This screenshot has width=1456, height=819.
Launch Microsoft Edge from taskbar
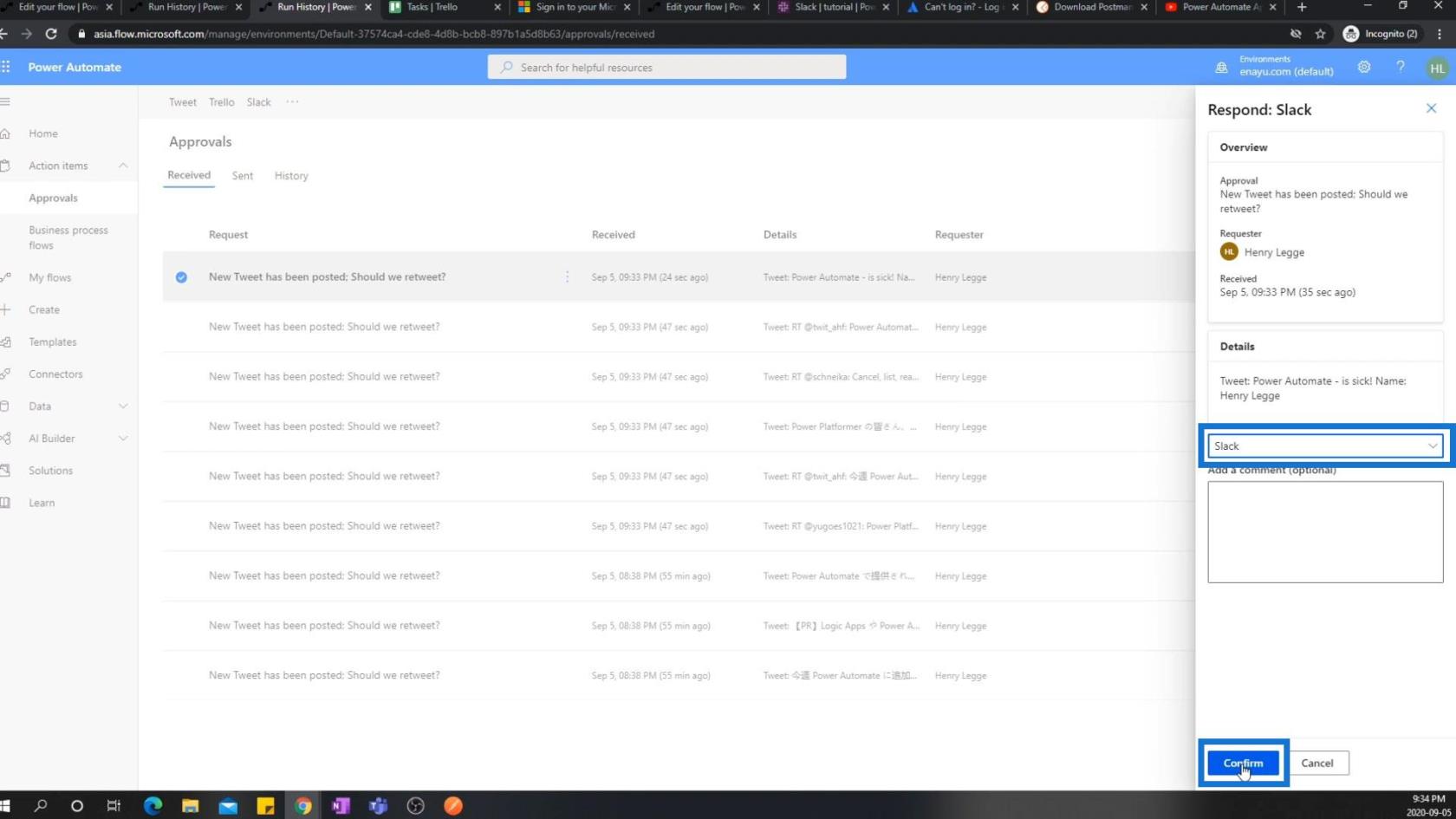153,805
